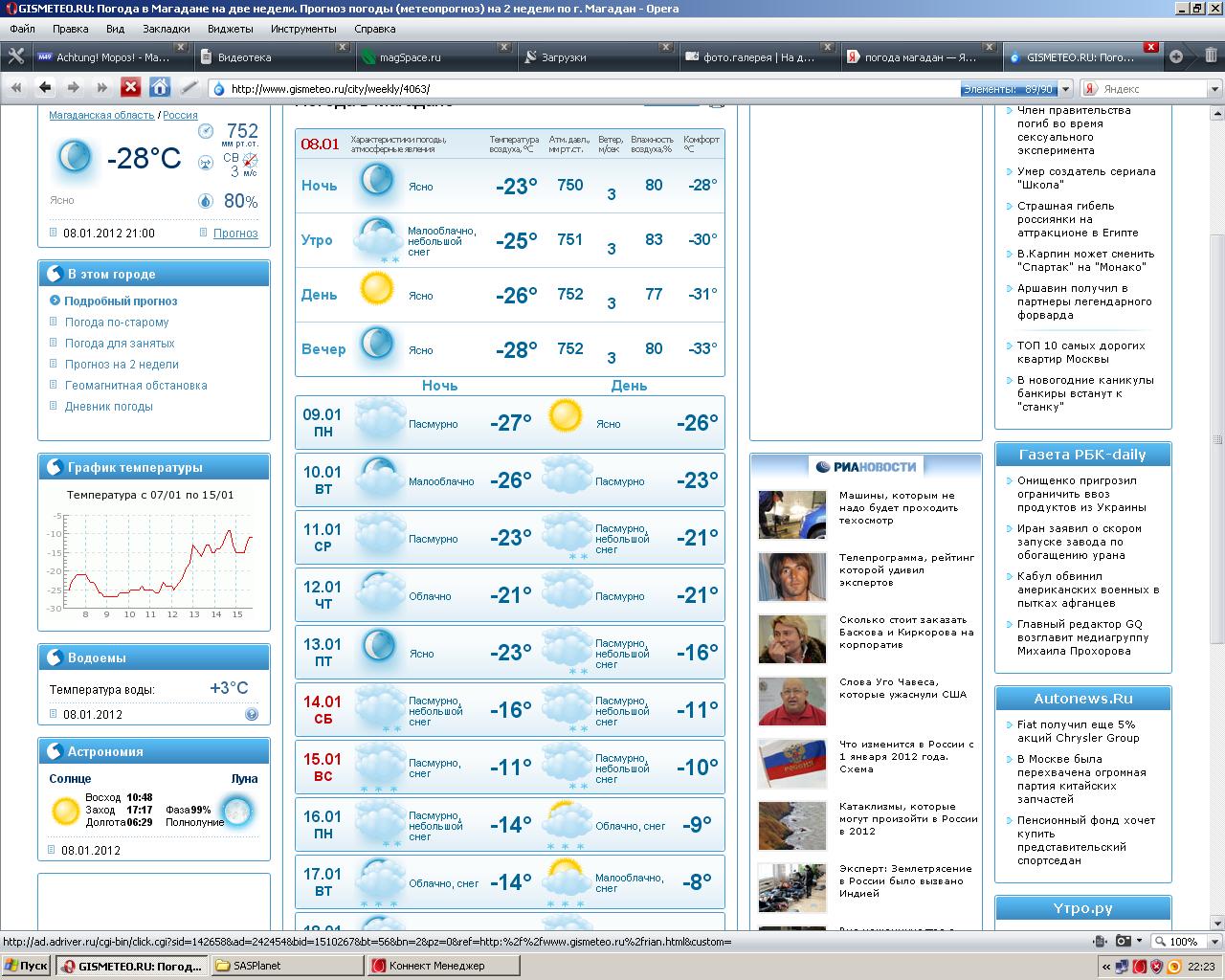
Task: Open a new tab with plus icon
Action: coord(1176,56)
